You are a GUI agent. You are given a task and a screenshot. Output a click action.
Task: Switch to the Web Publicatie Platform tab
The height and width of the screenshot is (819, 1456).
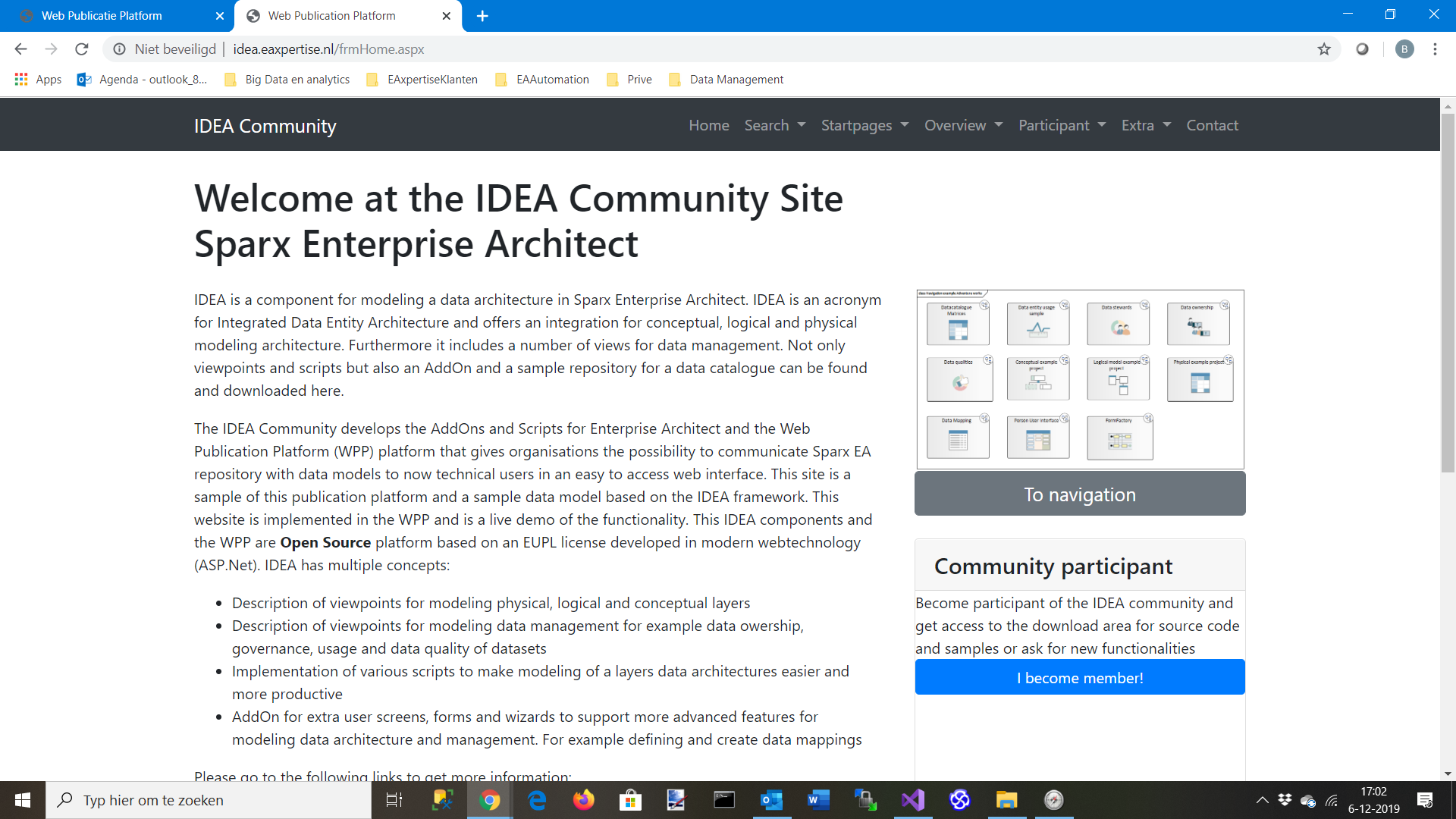click(102, 15)
